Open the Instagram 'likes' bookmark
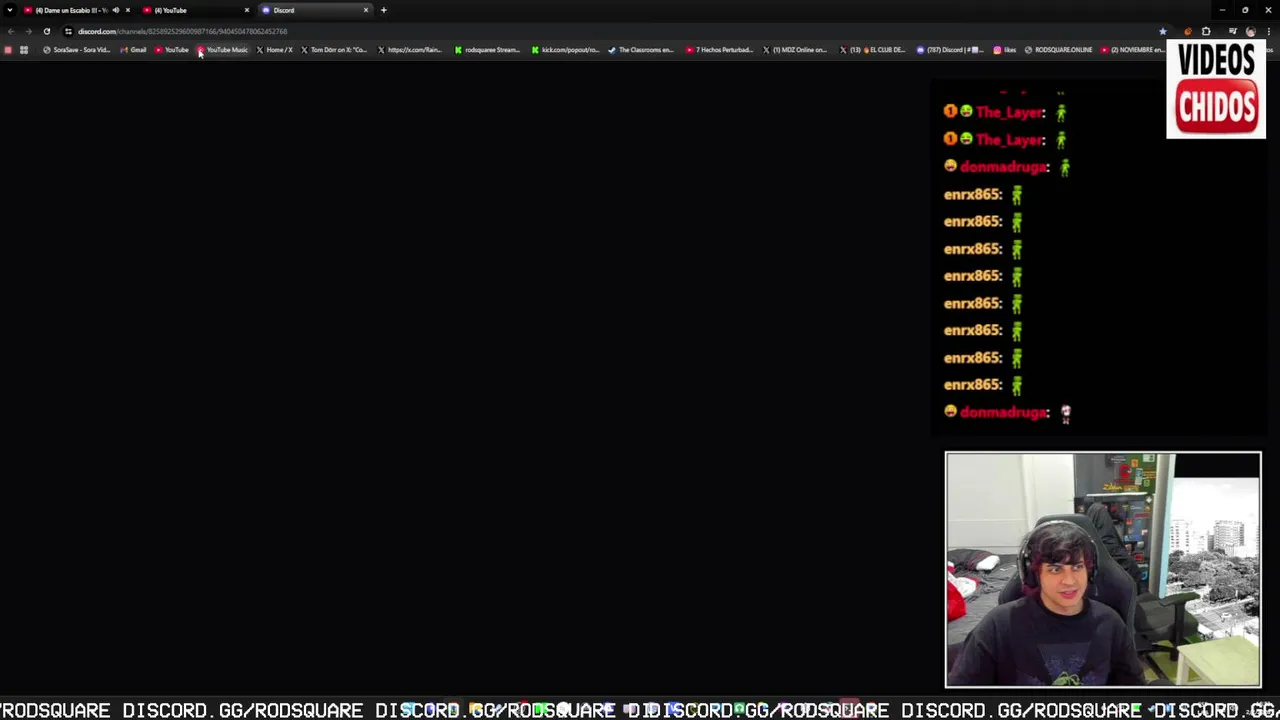This screenshot has height=720, width=1280. pos(1004,50)
